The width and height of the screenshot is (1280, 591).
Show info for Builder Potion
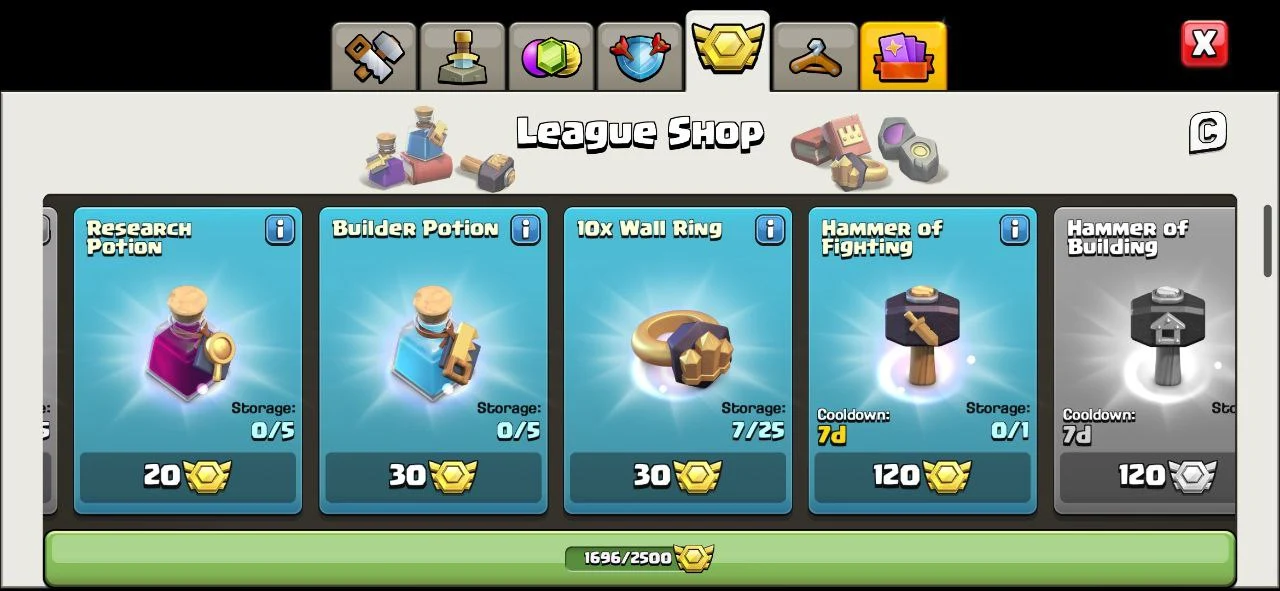point(525,229)
